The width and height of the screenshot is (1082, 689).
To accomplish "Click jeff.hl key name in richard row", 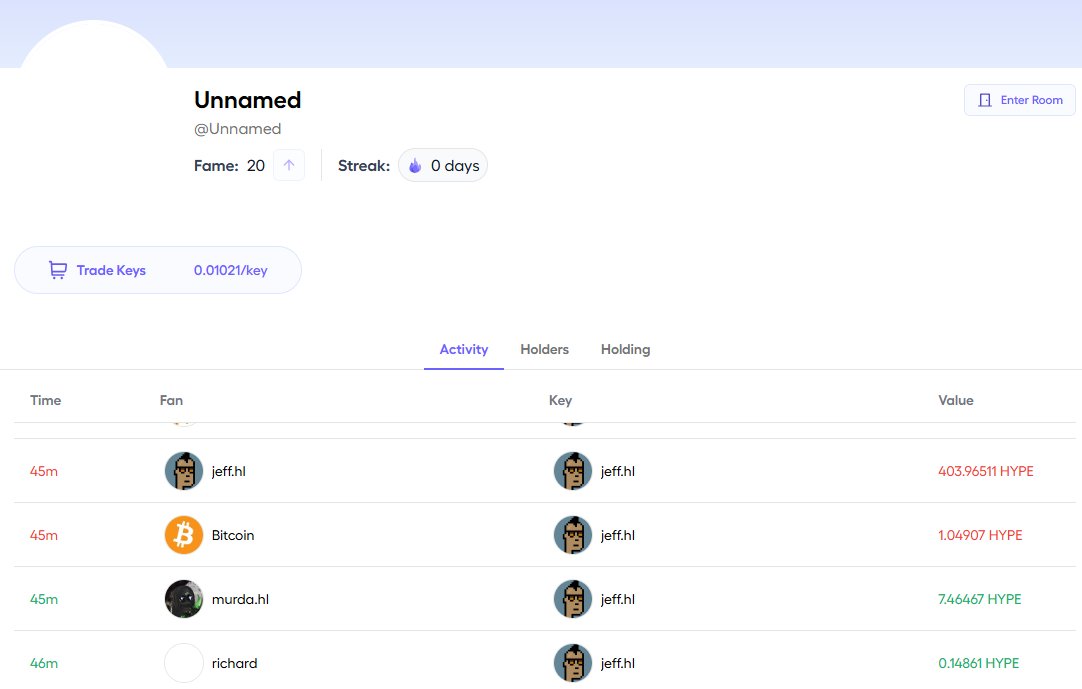I will (x=618, y=663).
